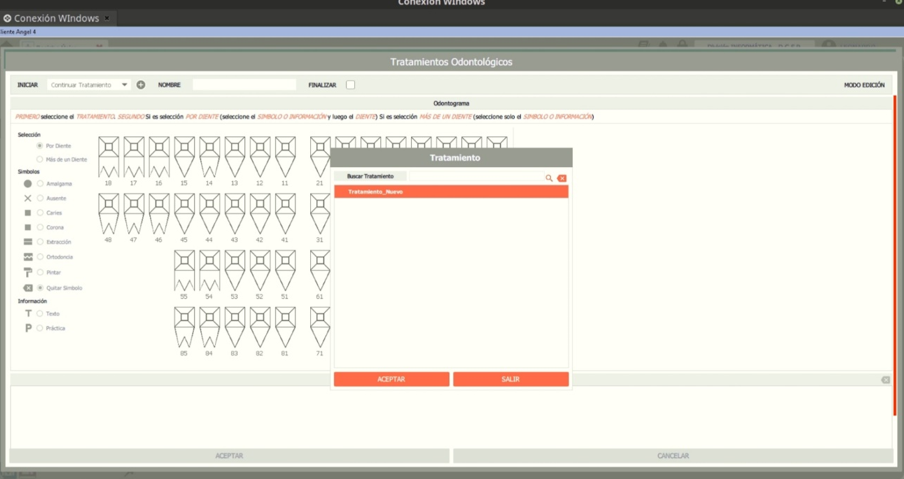Click the search magnifier in Buscar Tratamiento
The width and height of the screenshot is (904, 479).
549,178
